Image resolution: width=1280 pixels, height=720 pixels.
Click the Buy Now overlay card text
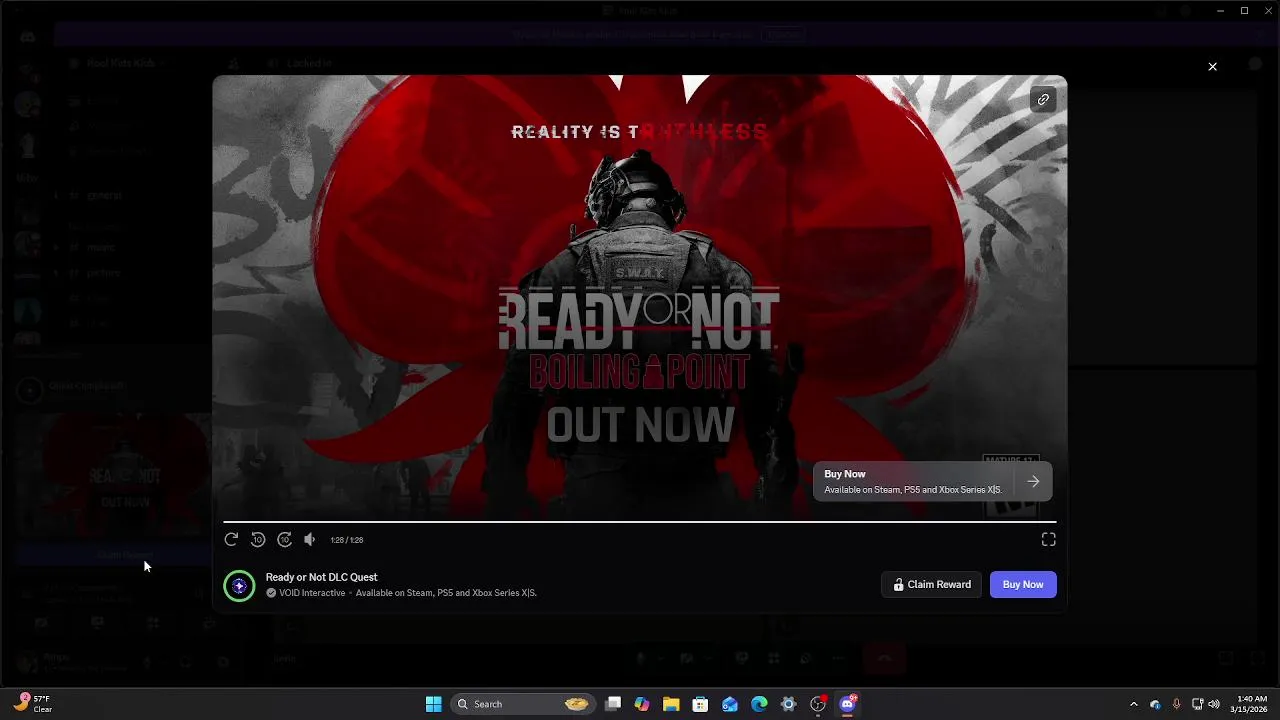pos(913,481)
